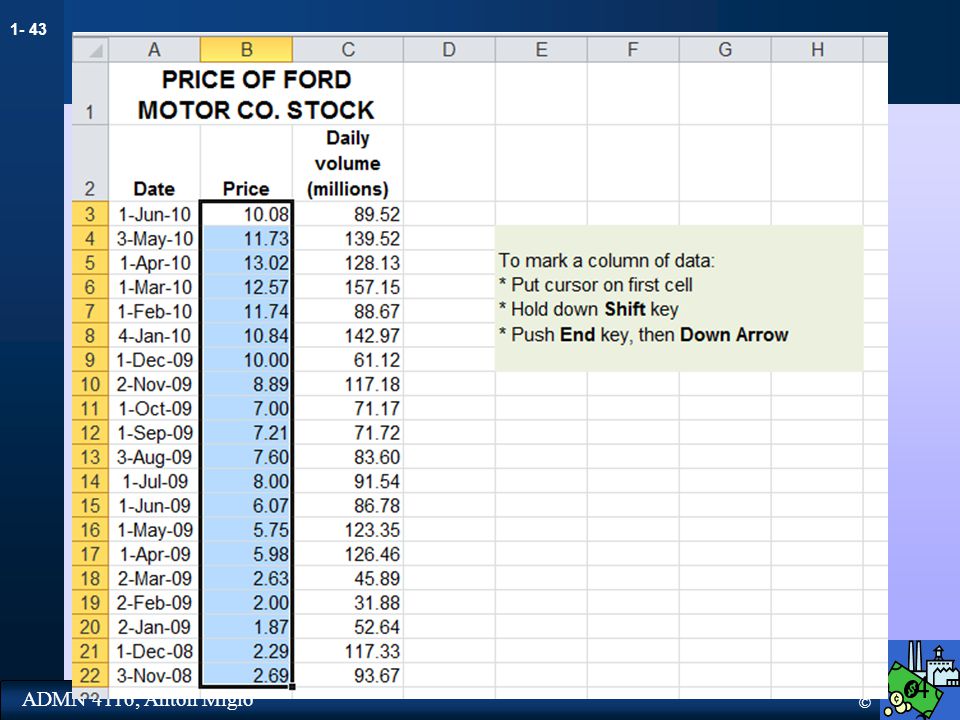Select column D header

[x=449, y=49]
